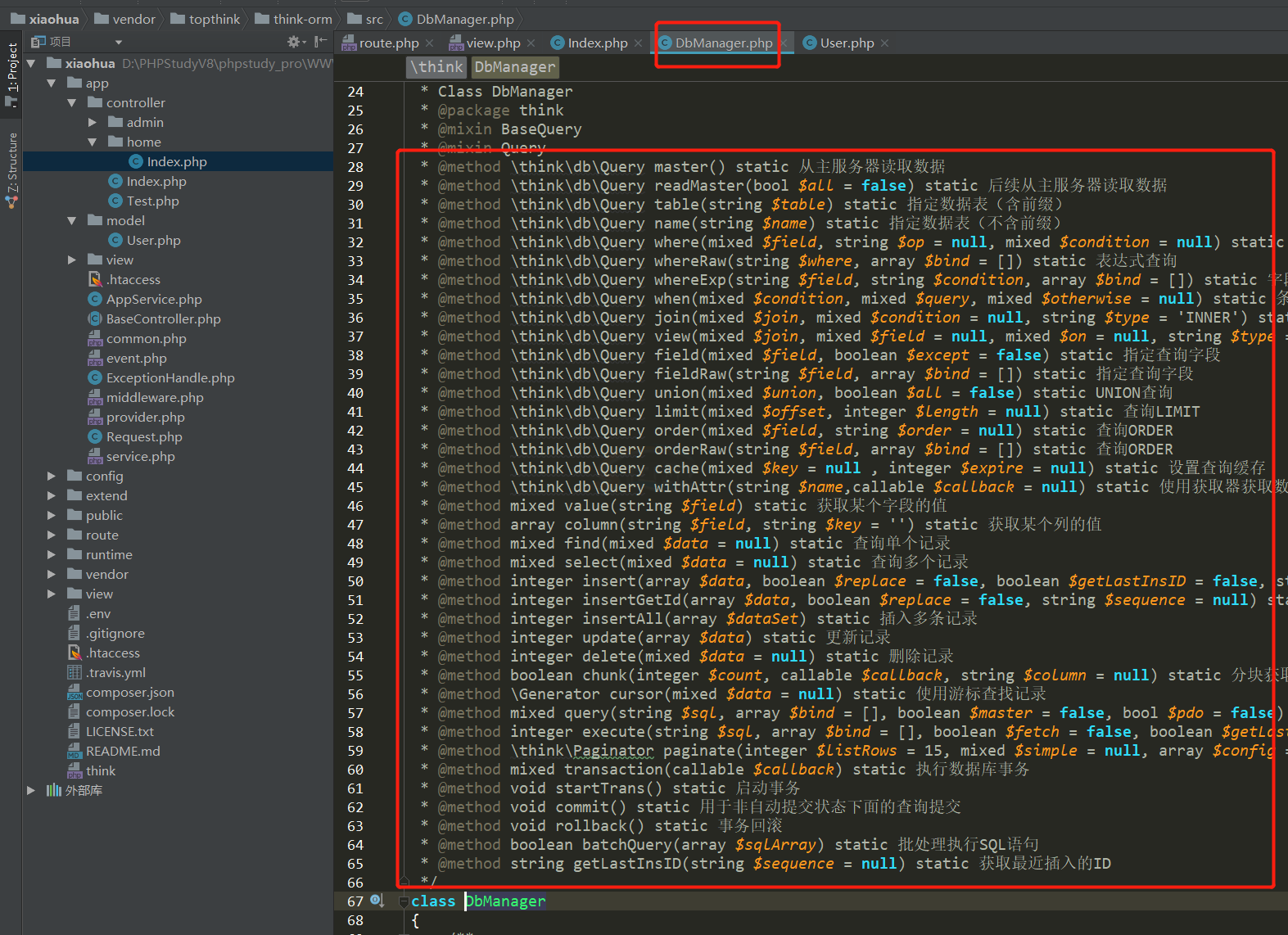
Task: Collapse the xiaohua project root node
Action: point(31,63)
